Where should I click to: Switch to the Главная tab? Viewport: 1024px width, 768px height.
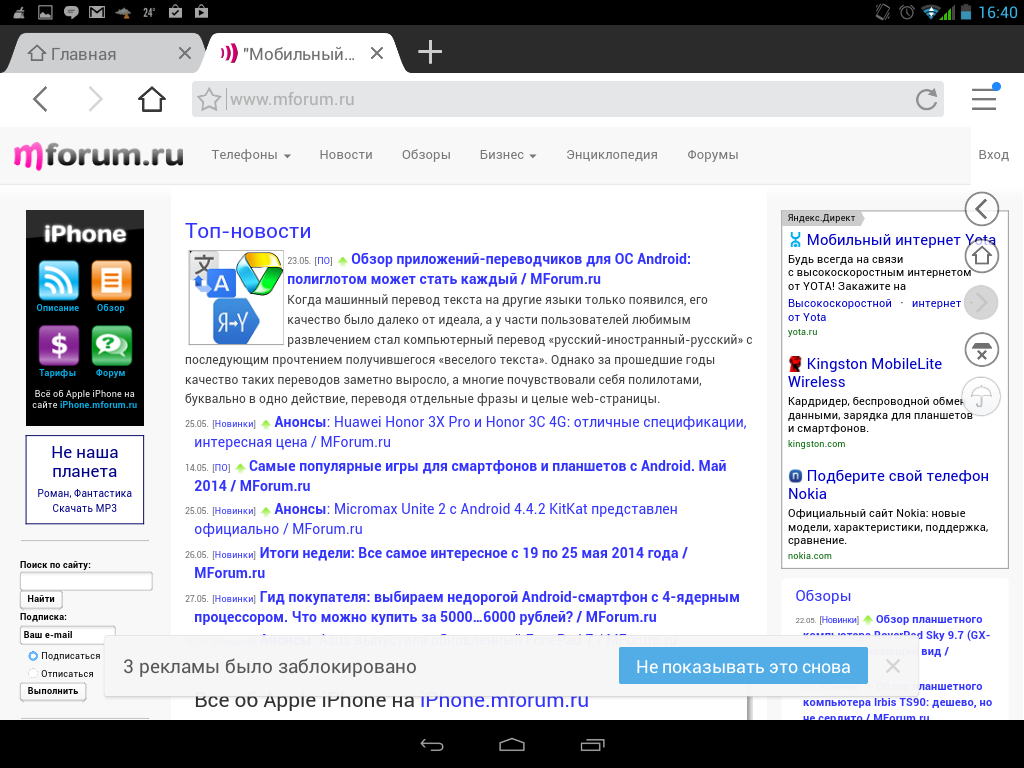coord(104,54)
